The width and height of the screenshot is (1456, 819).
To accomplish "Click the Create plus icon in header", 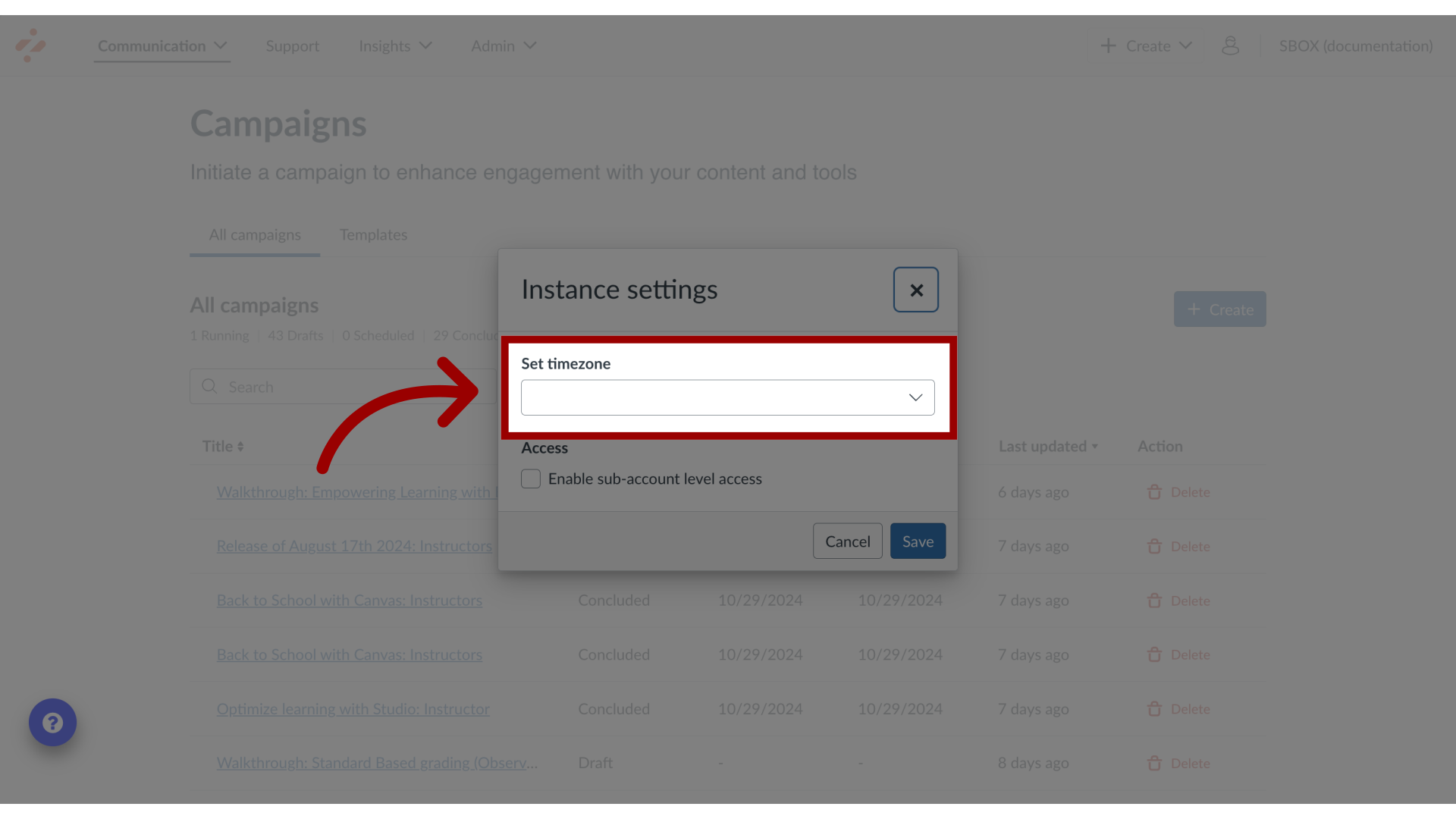I will [1108, 45].
